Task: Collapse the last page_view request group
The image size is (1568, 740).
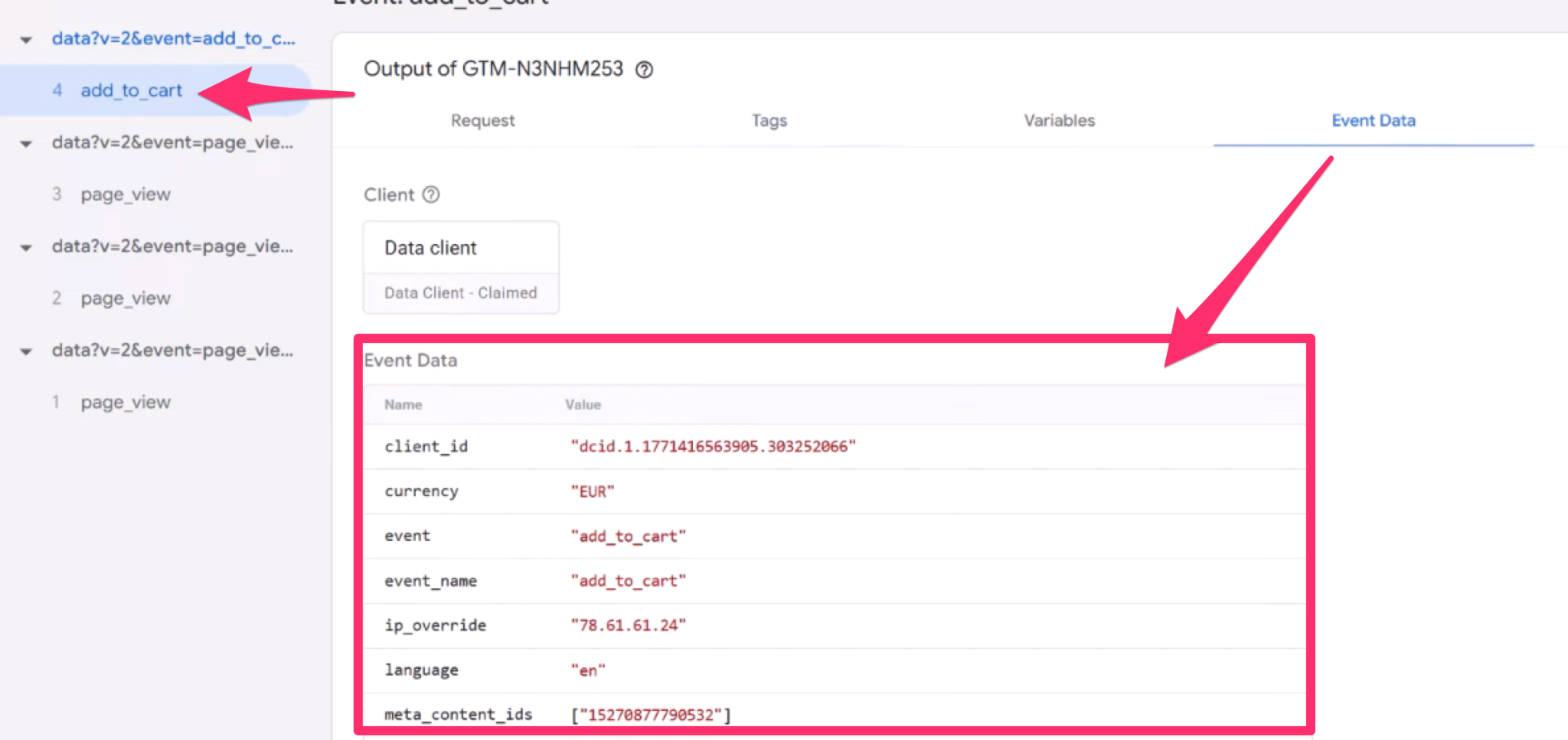Action: (26, 352)
